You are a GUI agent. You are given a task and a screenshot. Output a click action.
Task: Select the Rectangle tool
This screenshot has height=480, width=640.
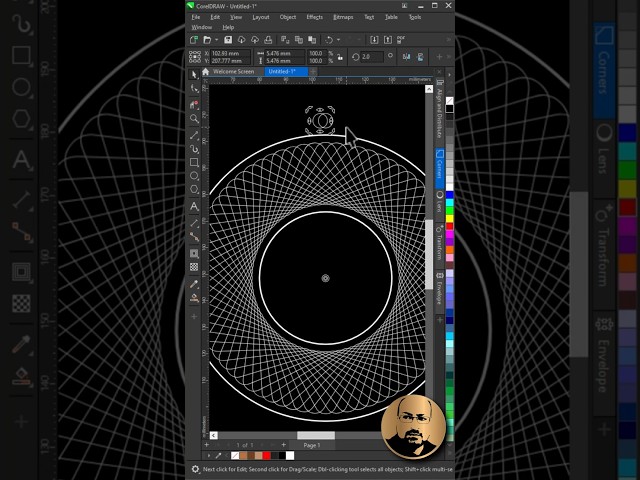point(194,162)
